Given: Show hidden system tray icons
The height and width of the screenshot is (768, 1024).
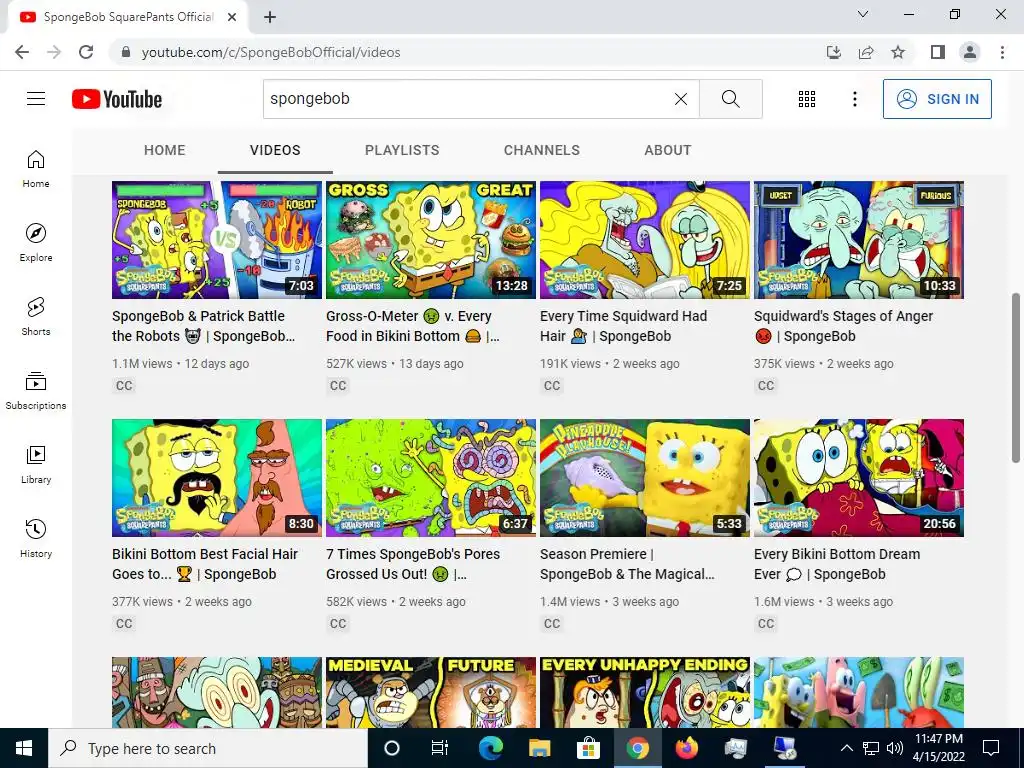Looking at the screenshot, I should point(846,748).
